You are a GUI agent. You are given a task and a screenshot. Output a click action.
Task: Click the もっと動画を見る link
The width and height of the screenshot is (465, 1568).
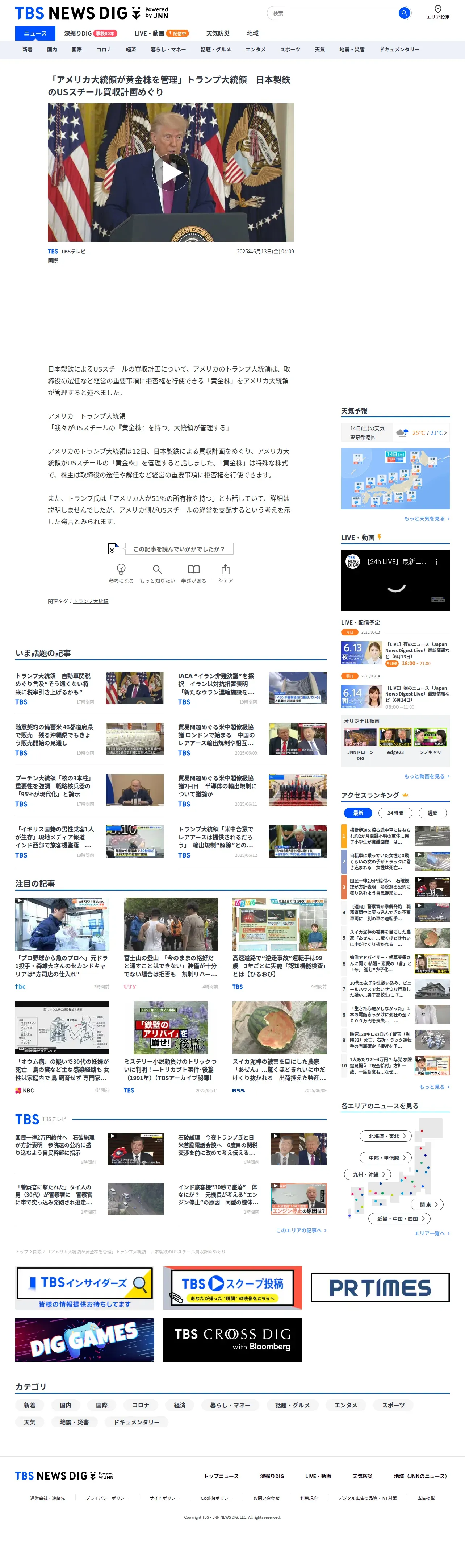pyautogui.click(x=427, y=777)
